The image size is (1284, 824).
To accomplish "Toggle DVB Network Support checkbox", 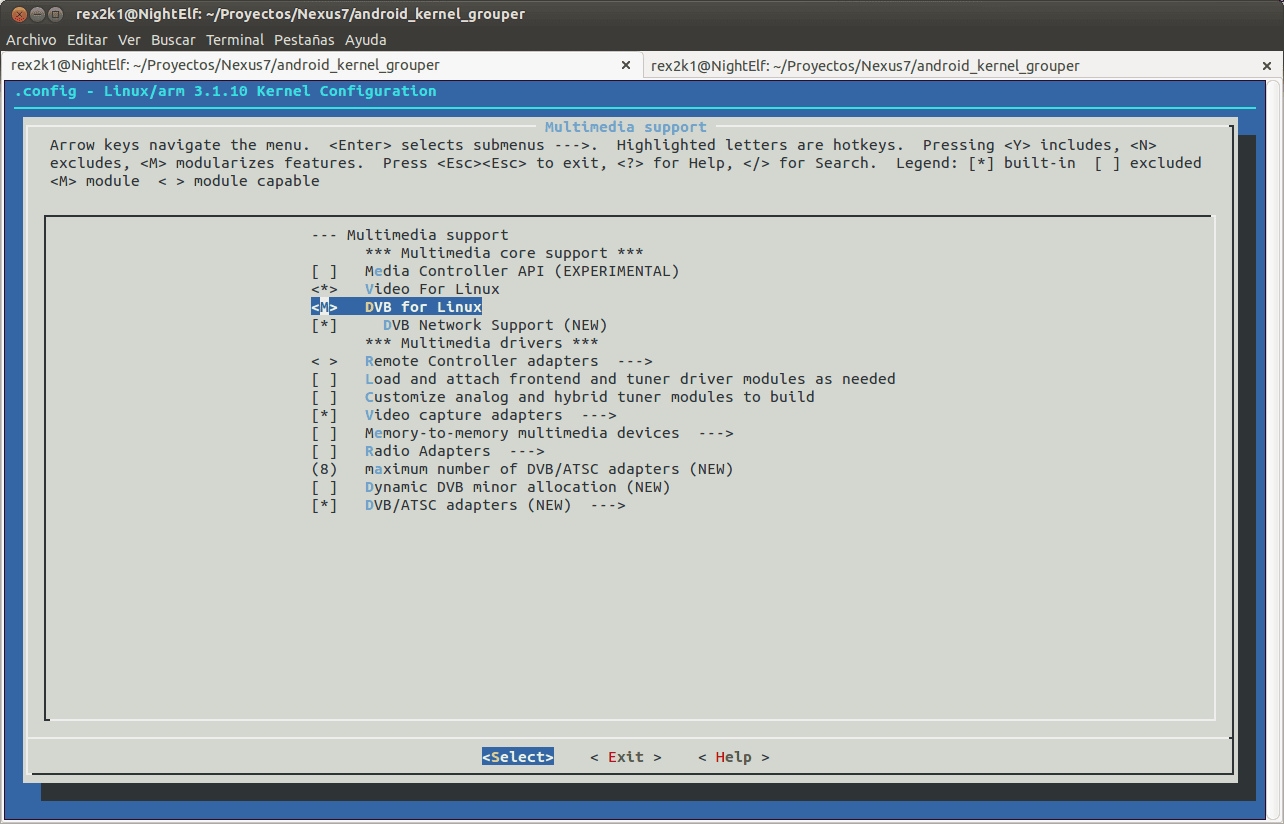I will pos(324,325).
